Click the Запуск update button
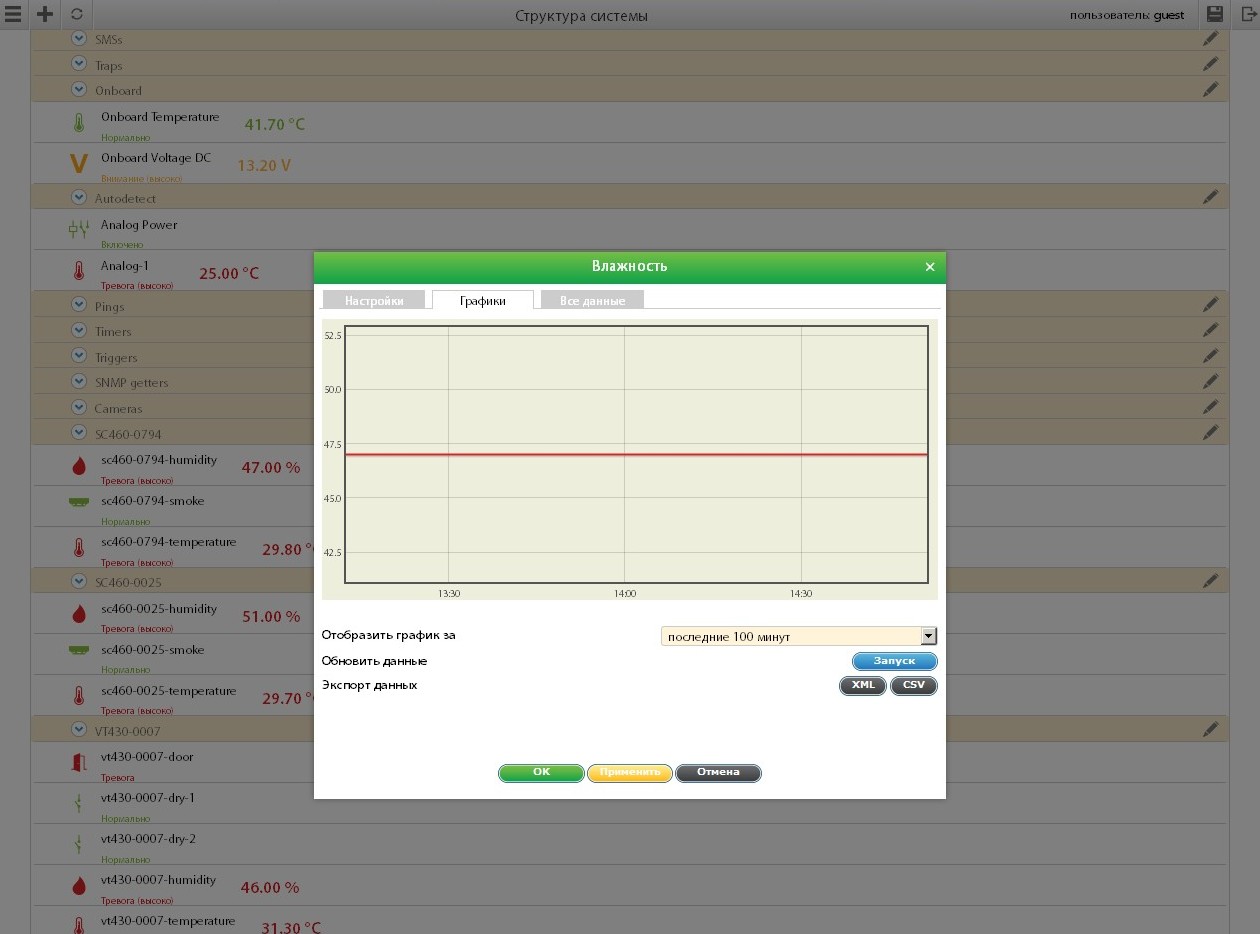1260x934 pixels. pyautogui.click(x=895, y=661)
